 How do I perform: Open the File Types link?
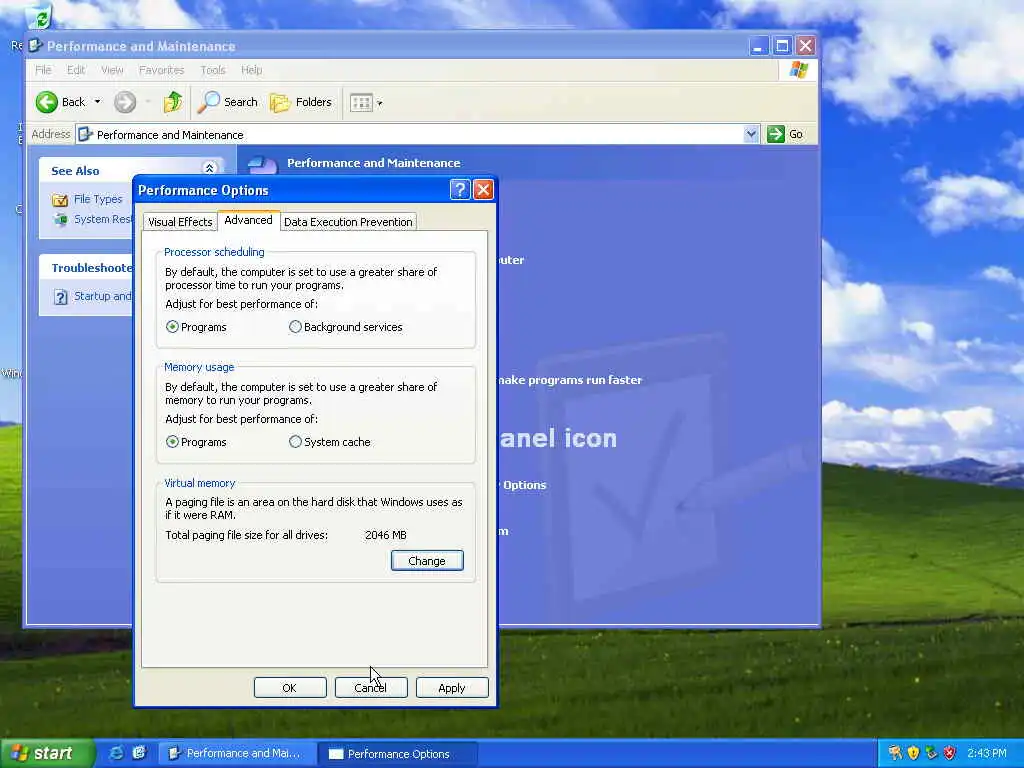(x=98, y=199)
